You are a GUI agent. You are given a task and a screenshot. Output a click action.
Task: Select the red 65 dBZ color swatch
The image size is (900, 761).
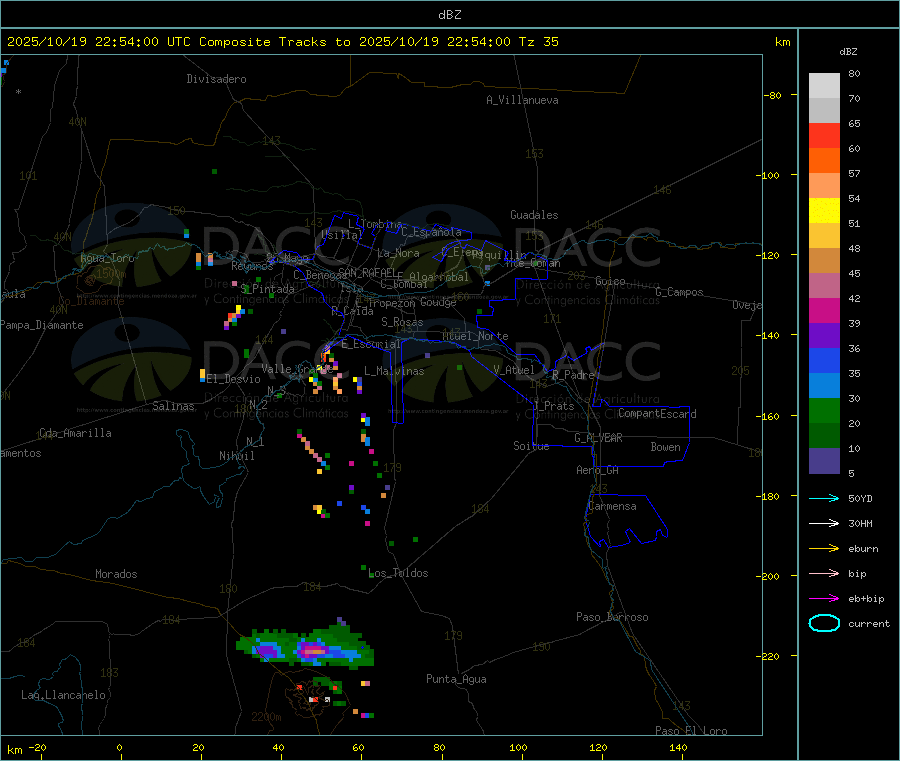click(x=824, y=135)
